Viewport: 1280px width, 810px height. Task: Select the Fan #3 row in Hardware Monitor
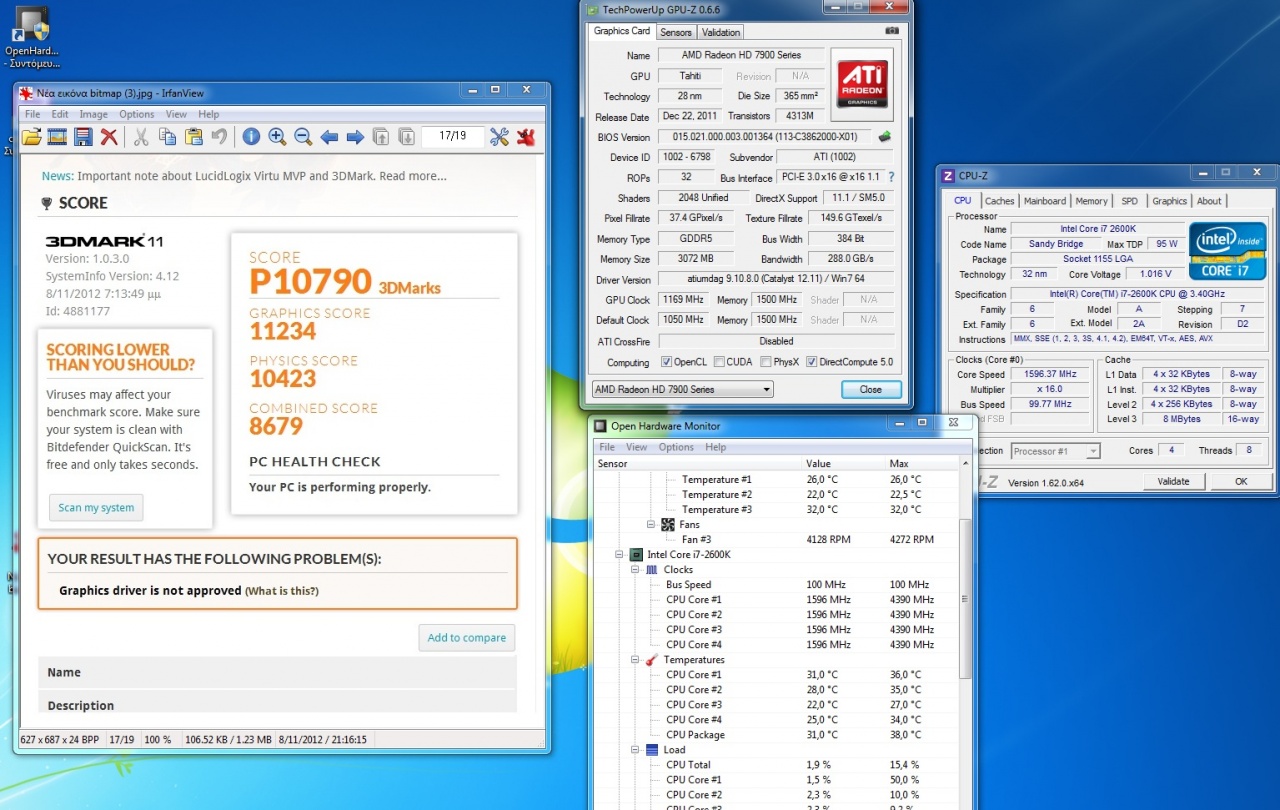(x=777, y=540)
